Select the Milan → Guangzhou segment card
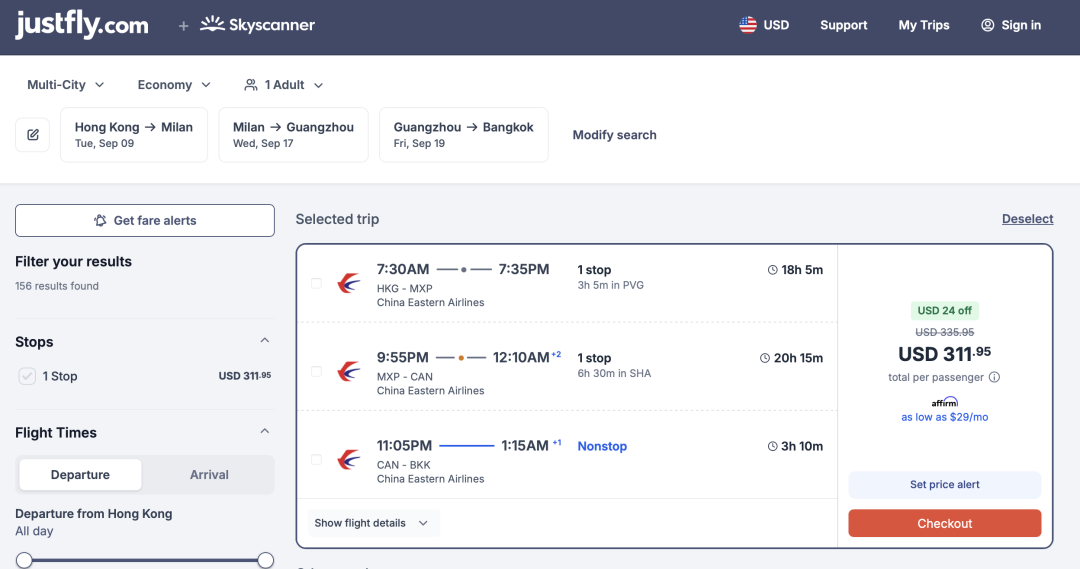 click(x=293, y=135)
